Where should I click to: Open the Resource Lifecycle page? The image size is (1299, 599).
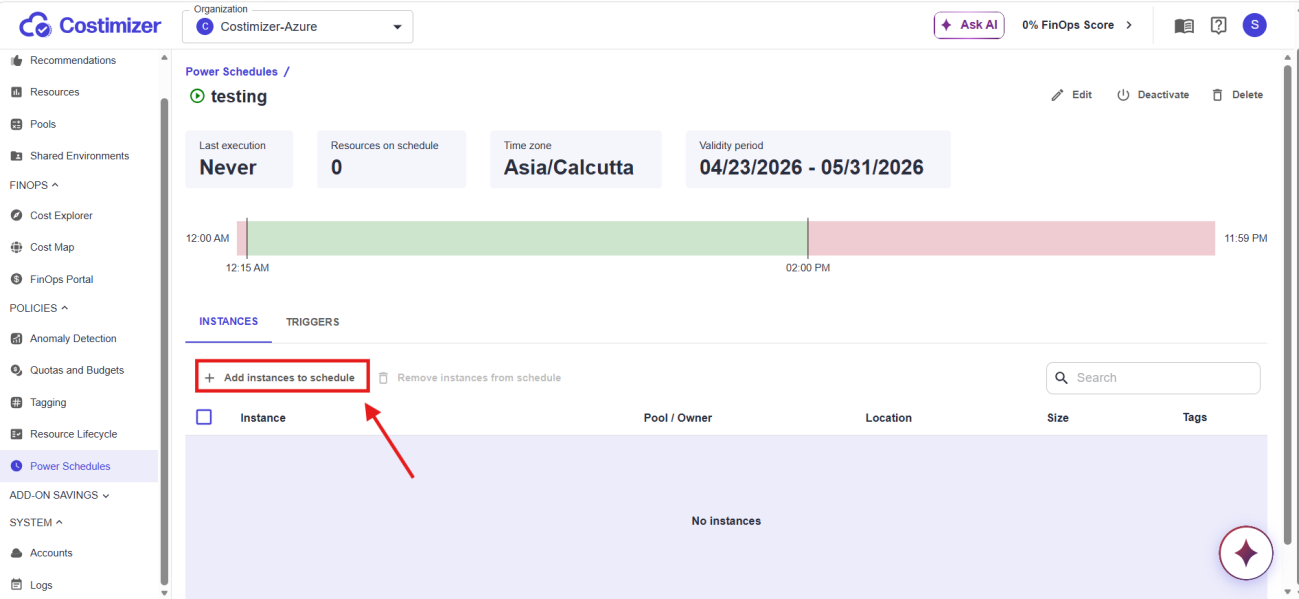click(x=73, y=434)
